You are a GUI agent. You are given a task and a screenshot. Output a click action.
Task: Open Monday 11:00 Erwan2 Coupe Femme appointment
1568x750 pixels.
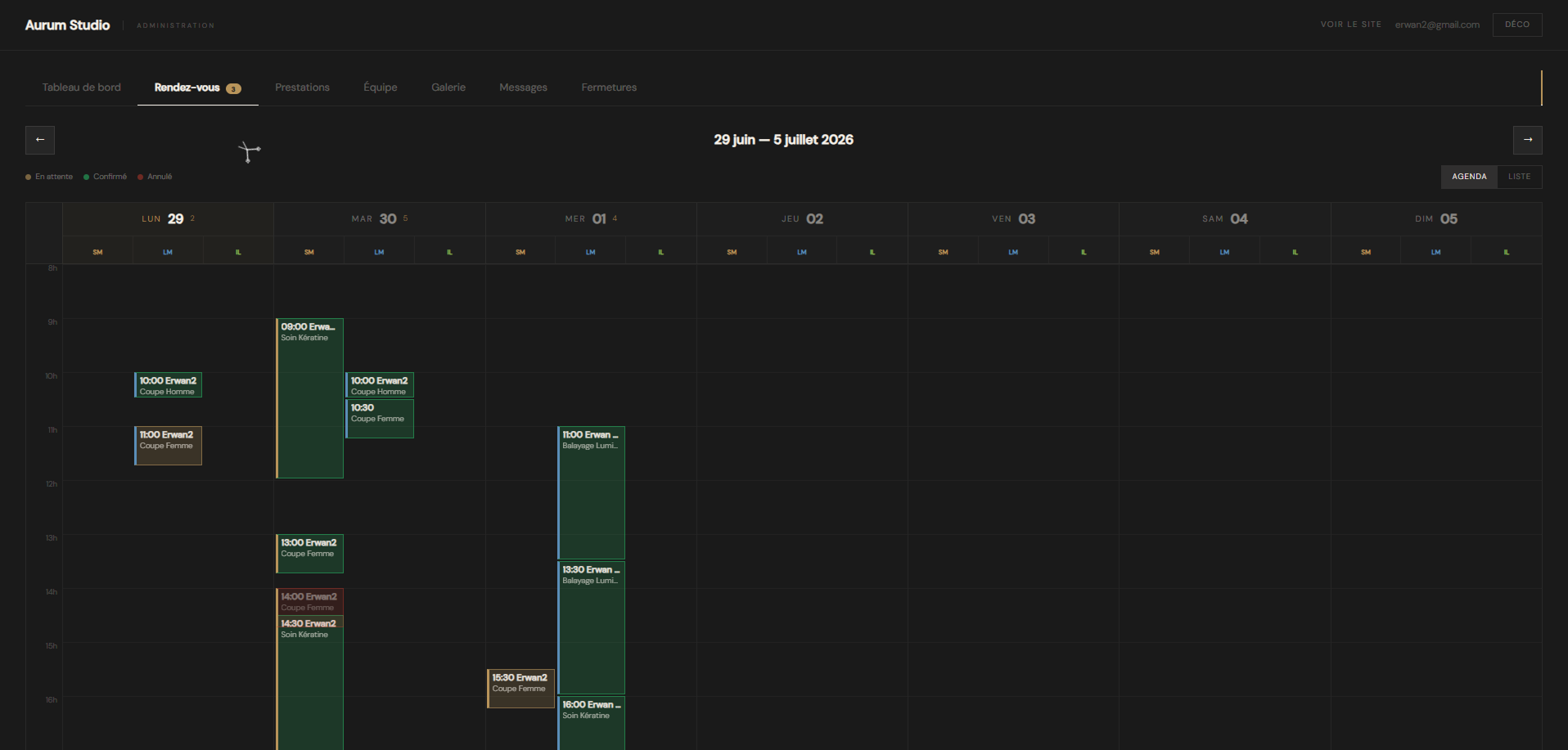[x=168, y=446]
